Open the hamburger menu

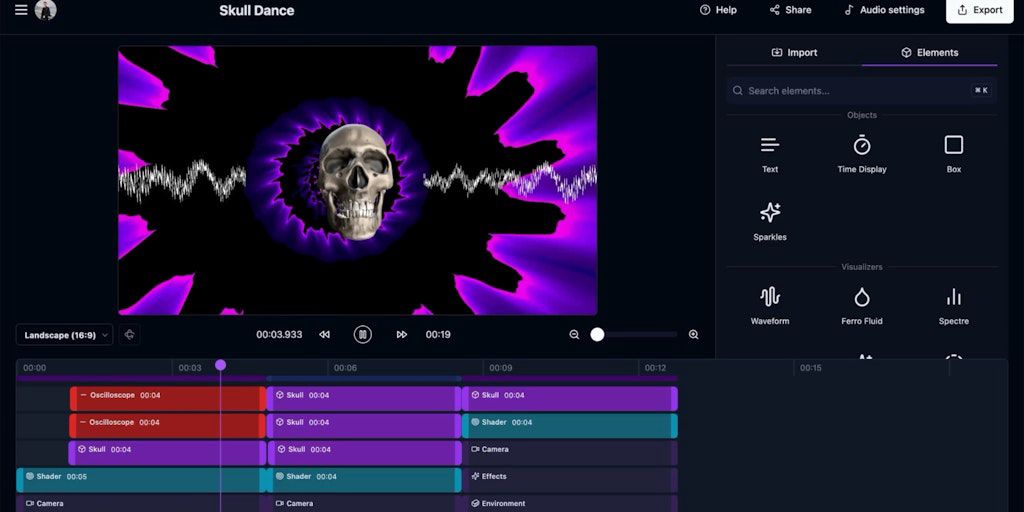point(21,10)
